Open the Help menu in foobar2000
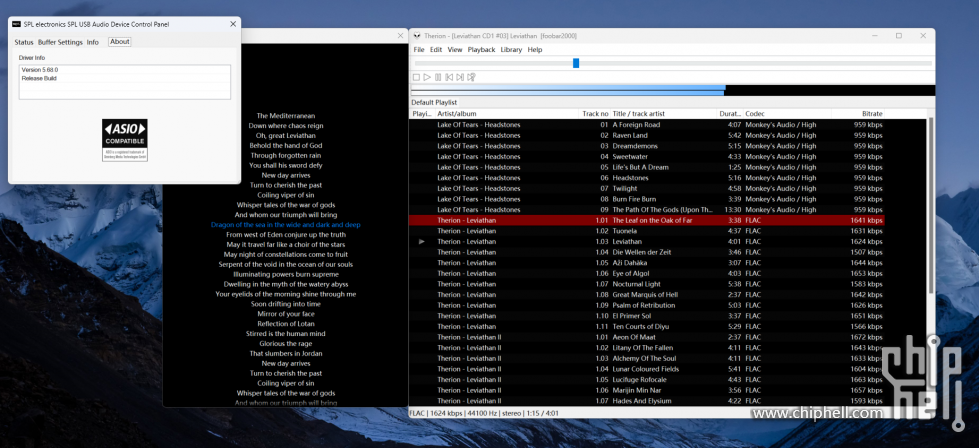This screenshot has width=979, height=448. pyautogui.click(x=534, y=50)
